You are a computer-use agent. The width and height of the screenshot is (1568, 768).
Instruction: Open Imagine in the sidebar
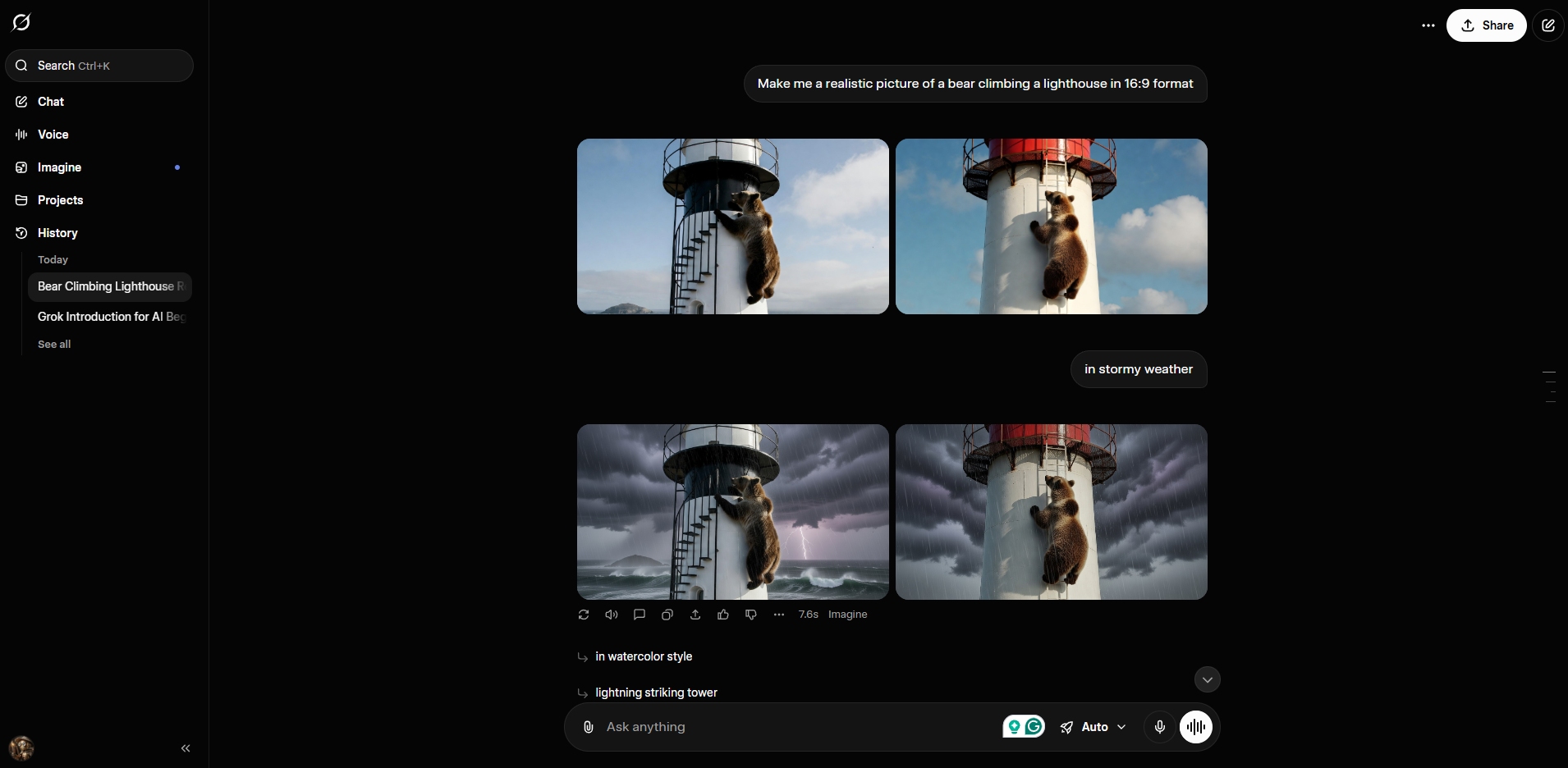click(59, 167)
